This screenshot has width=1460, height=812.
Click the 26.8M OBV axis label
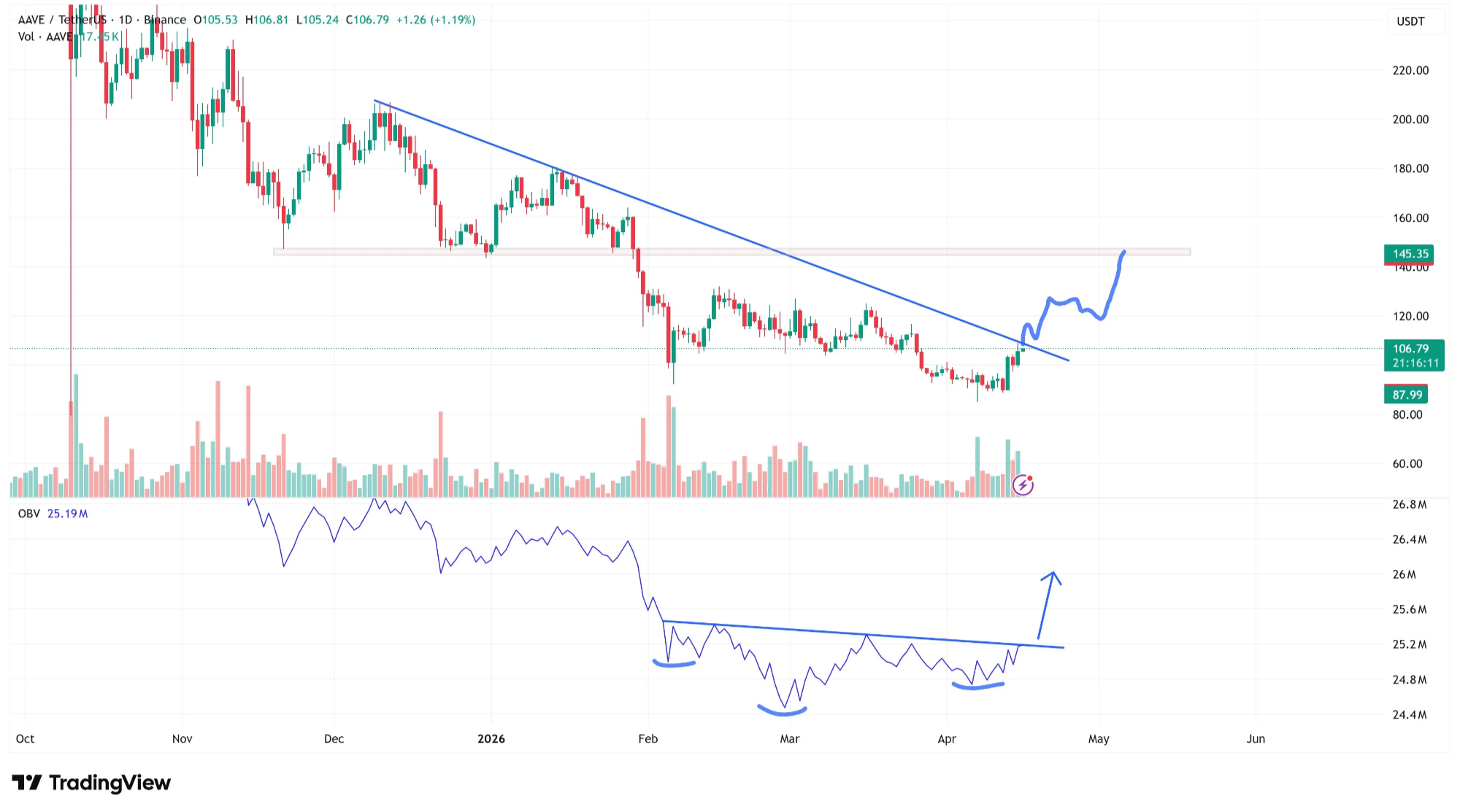tap(1409, 504)
